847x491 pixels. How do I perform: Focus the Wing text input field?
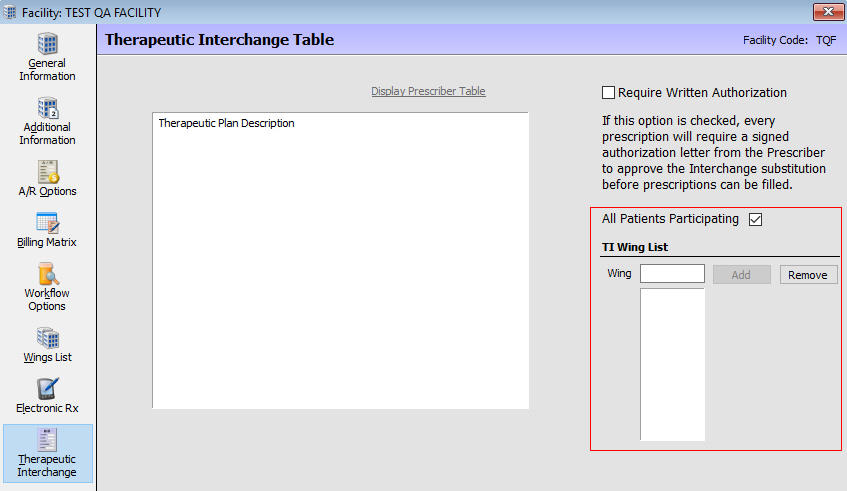point(672,274)
